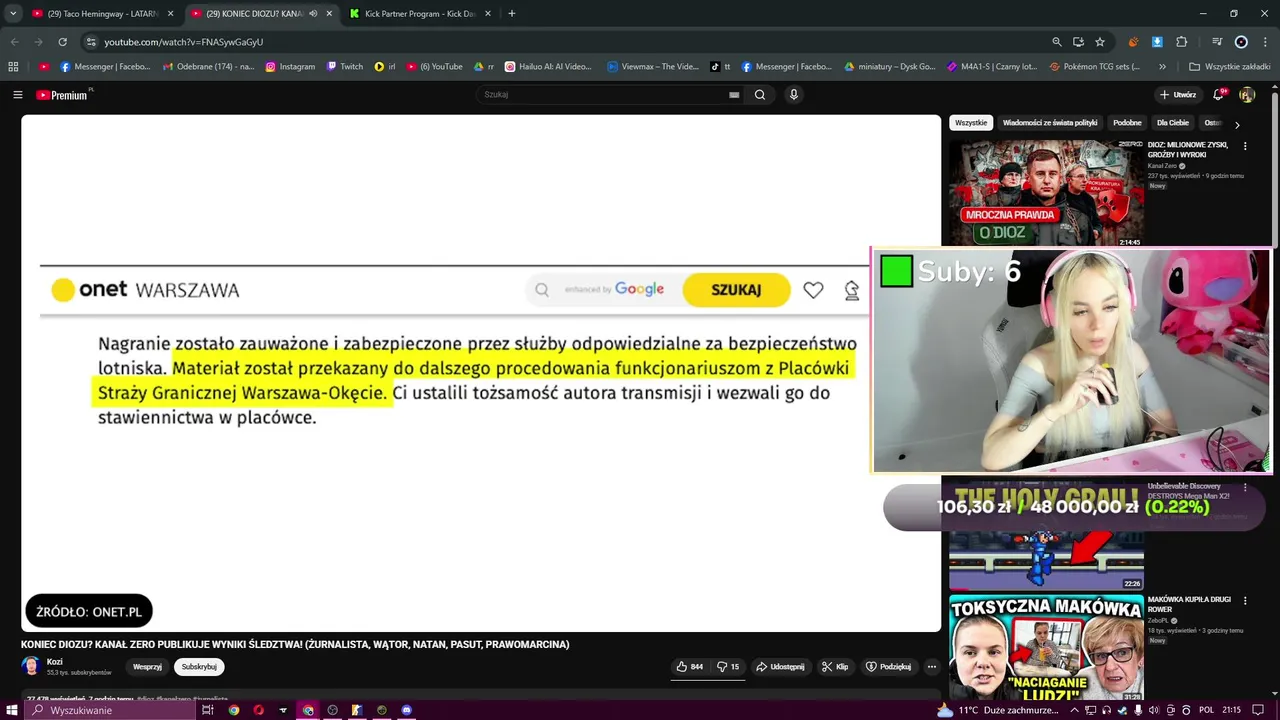Open Twitch bookmark

pos(345,67)
